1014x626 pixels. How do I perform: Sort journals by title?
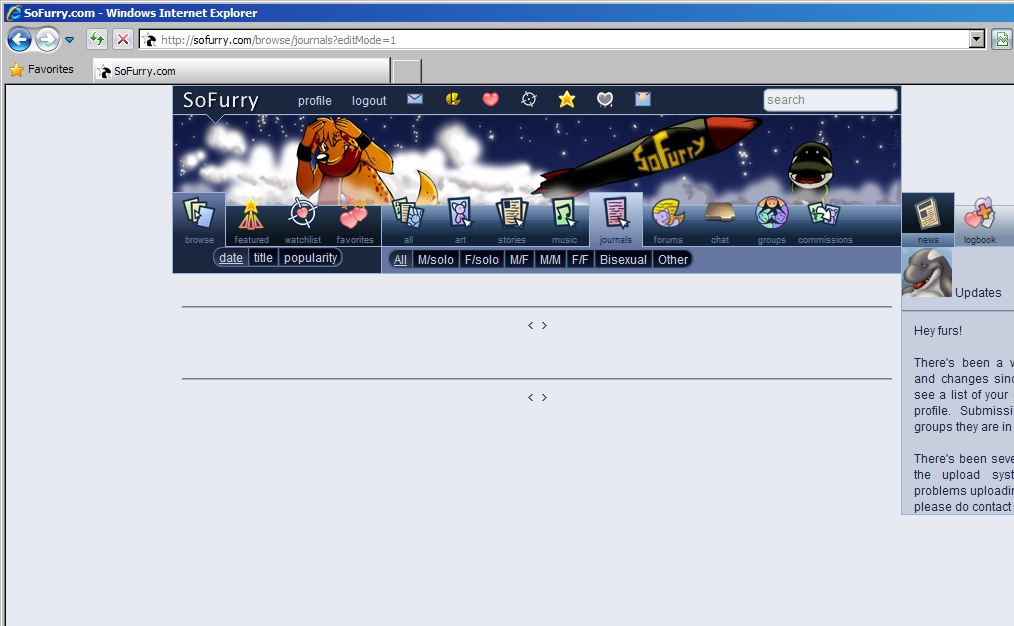[263, 257]
